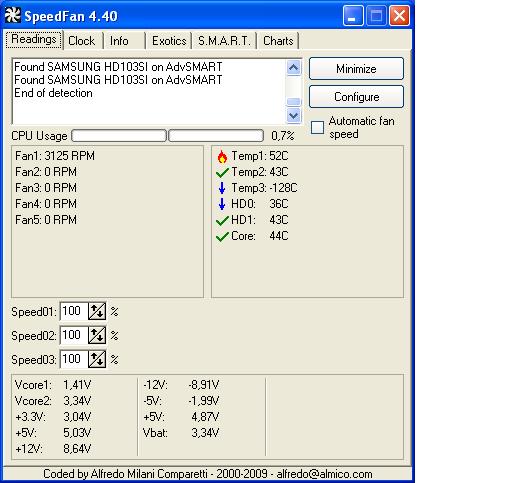Click the Vbat 3,34V voltage reading
Screen dimensions: 512x483
pyautogui.click(x=181, y=433)
